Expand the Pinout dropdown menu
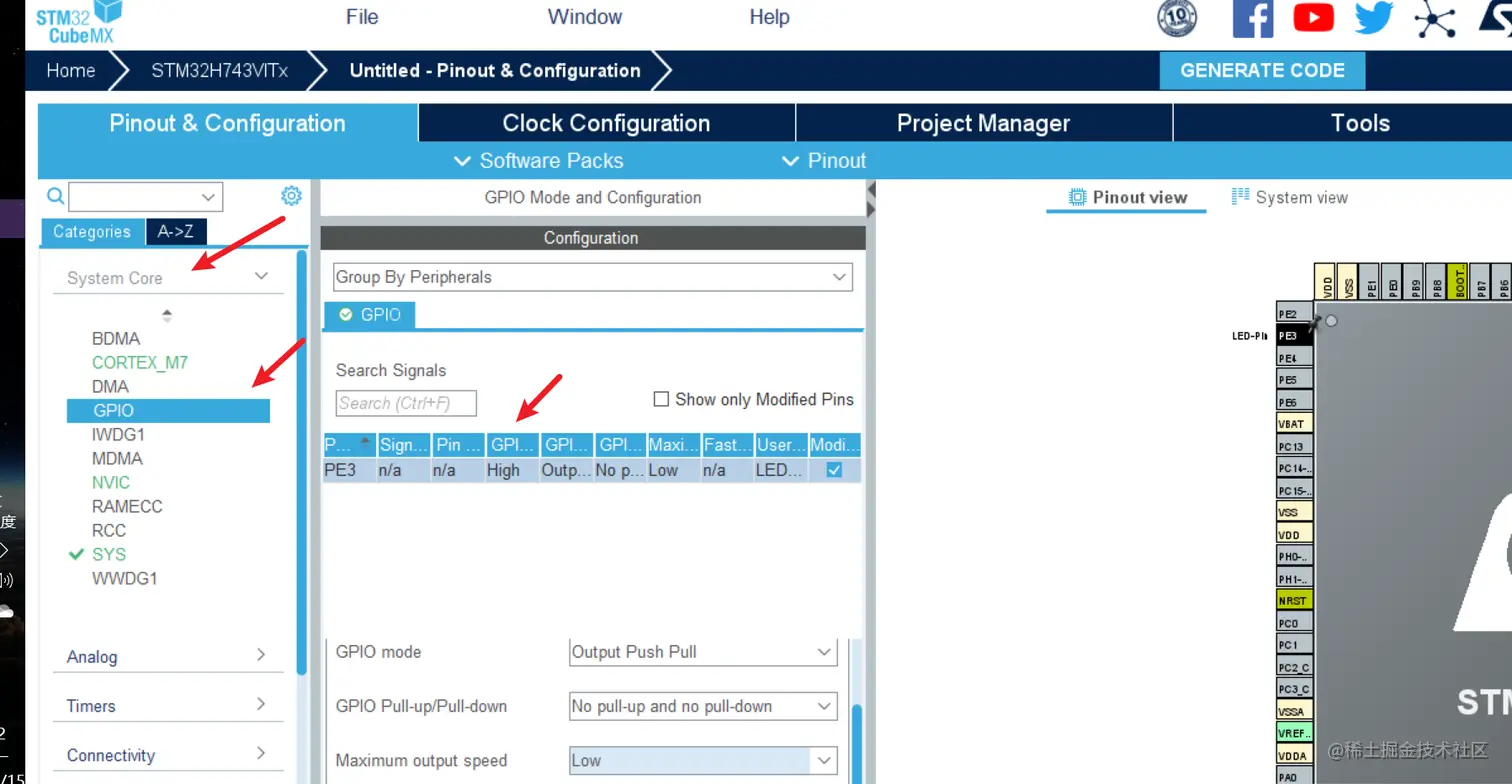The image size is (1512, 784). click(x=824, y=161)
